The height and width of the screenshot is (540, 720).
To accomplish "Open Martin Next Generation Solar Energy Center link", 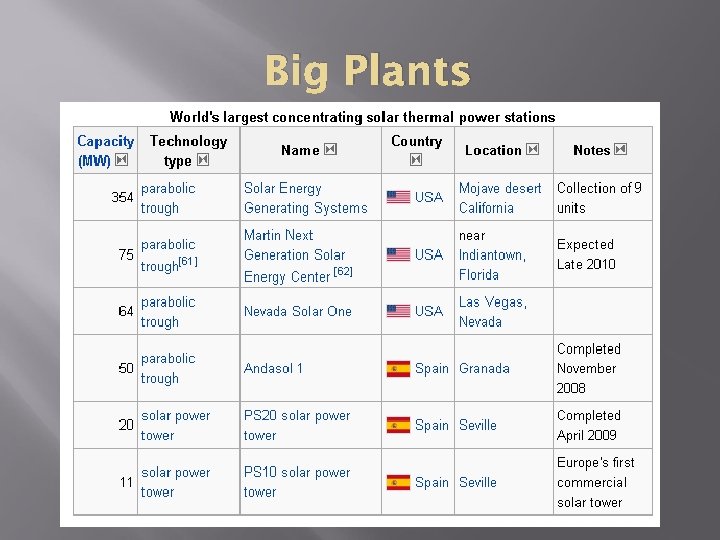I will tap(295, 256).
